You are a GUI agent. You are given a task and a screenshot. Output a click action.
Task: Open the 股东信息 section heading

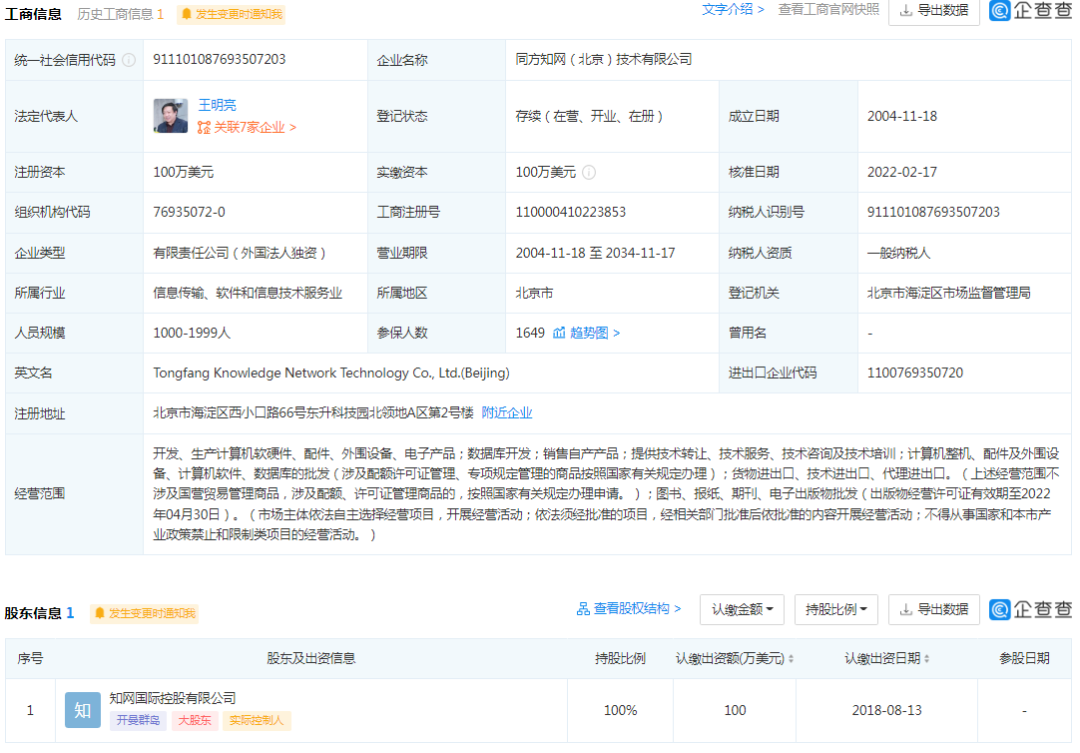[x=39, y=612]
